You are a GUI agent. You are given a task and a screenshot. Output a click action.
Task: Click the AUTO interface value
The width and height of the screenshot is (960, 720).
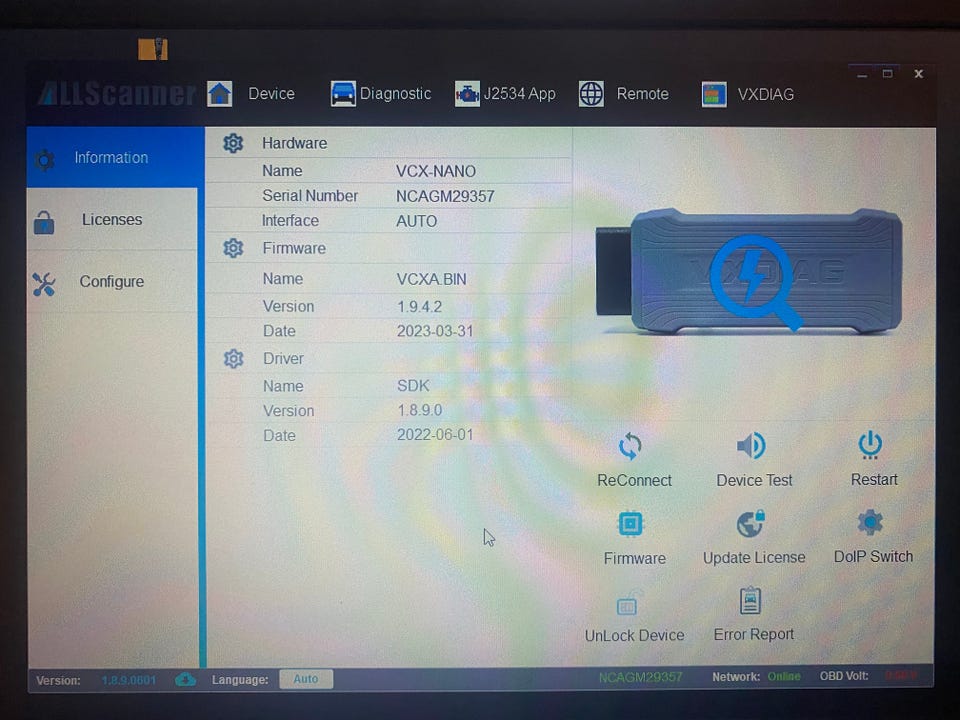click(x=416, y=221)
